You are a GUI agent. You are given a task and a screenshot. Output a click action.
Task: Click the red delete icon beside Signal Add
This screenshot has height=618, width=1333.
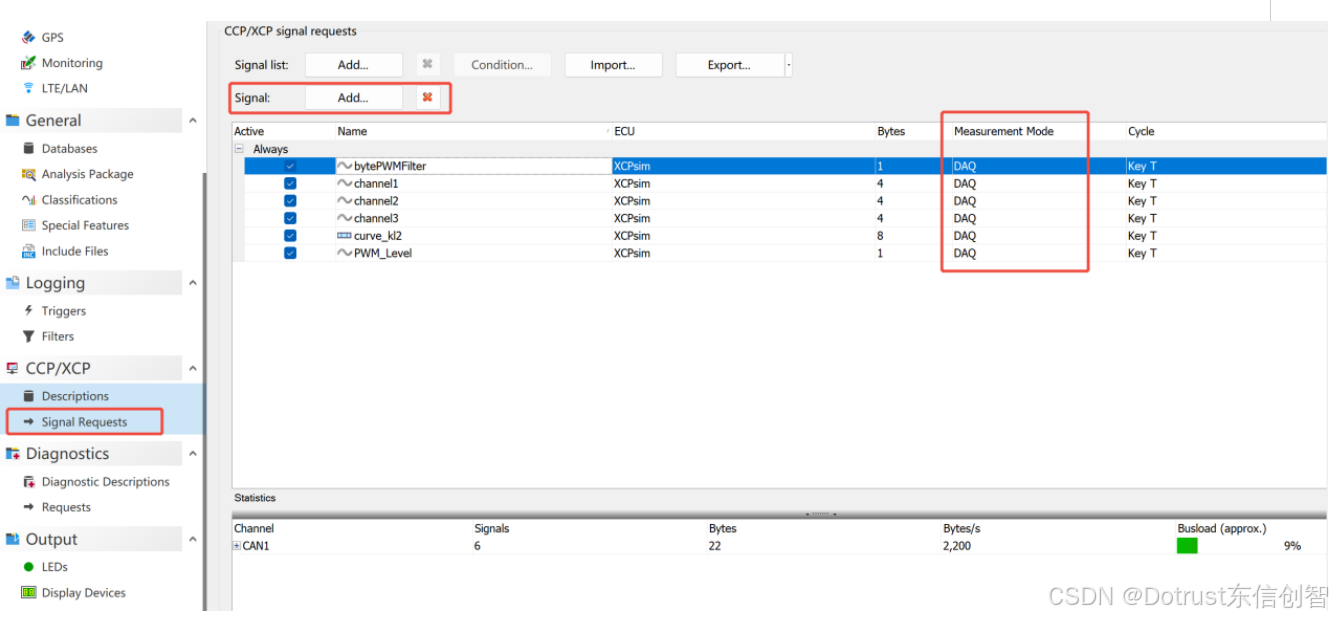click(x=427, y=98)
